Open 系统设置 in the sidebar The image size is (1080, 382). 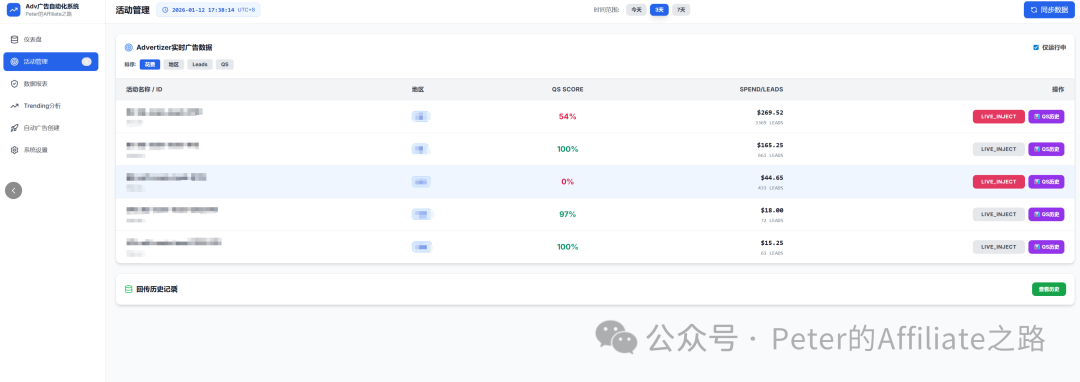[x=51, y=149]
